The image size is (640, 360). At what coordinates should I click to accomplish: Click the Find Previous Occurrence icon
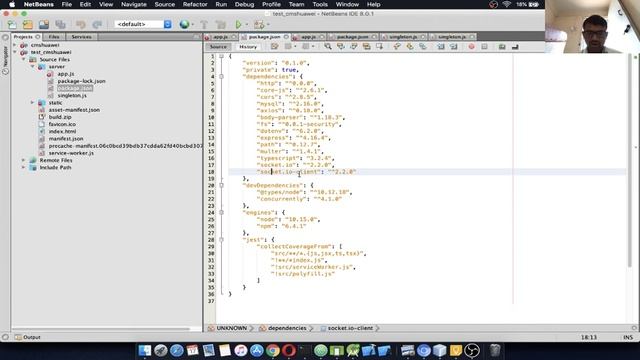[x=340, y=47]
